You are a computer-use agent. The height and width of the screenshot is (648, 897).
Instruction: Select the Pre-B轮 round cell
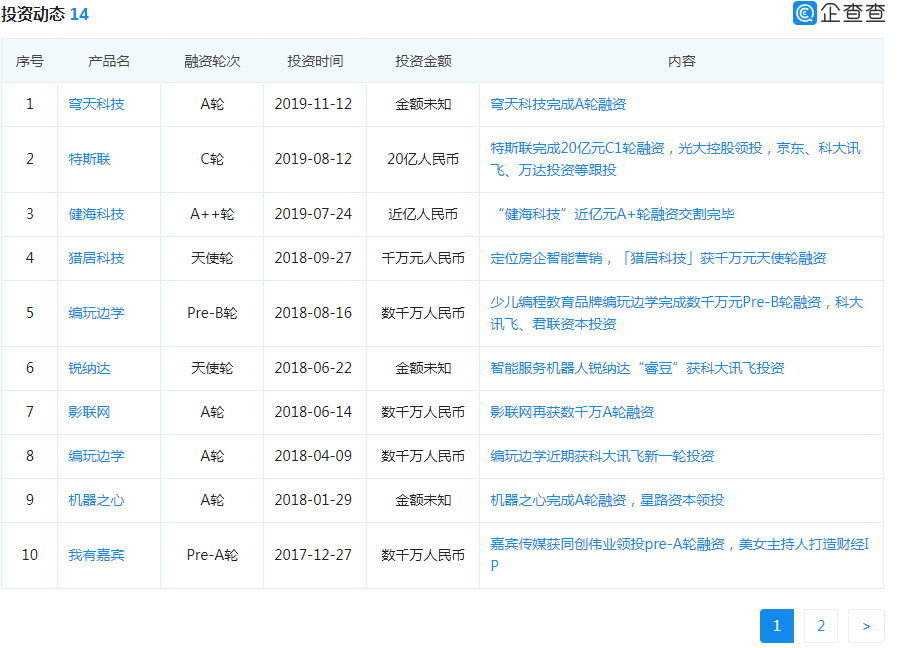[x=212, y=313]
